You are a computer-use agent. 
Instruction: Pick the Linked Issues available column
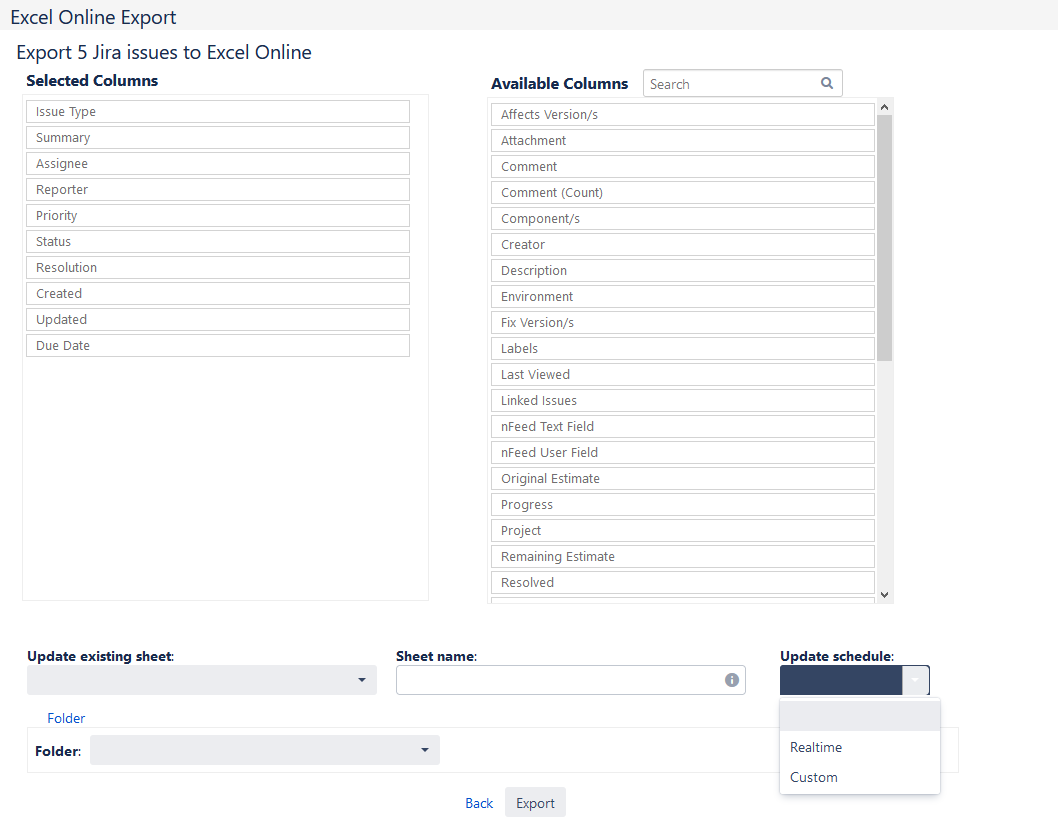pyautogui.click(x=683, y=401)
